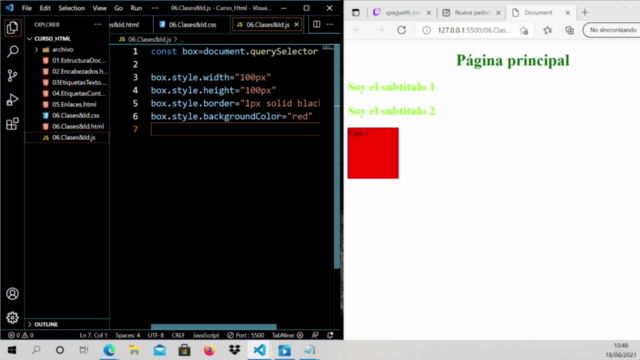640x360 pixels.
Task: Open Explorer panel more actions menu
Action: pos(97,24)
